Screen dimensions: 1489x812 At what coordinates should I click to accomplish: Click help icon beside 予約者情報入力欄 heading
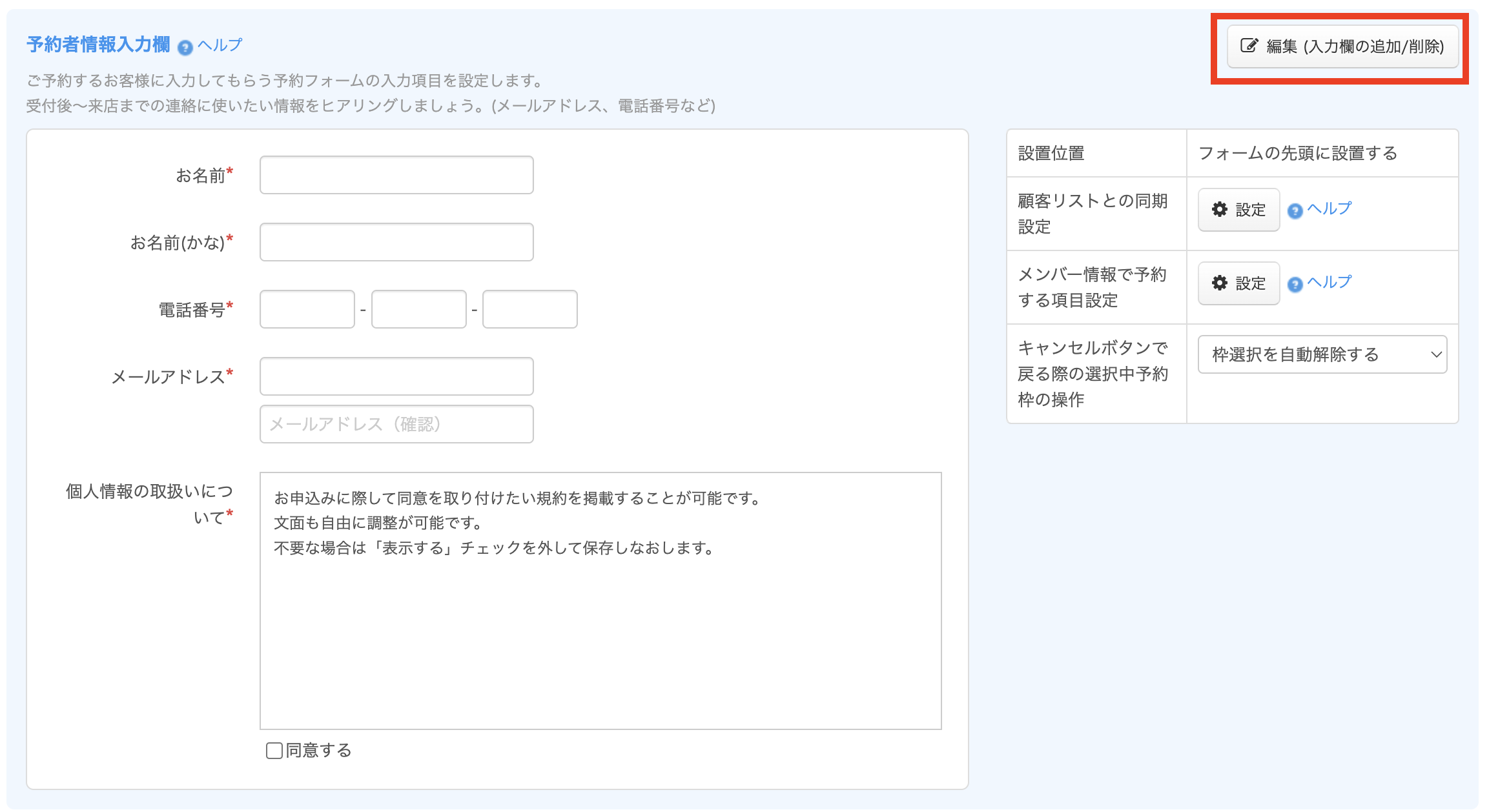click(185, 47)
